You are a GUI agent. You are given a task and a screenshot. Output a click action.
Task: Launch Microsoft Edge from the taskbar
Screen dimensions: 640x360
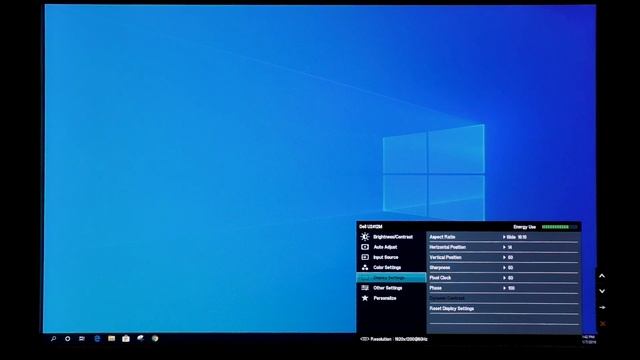click(97, 338)
